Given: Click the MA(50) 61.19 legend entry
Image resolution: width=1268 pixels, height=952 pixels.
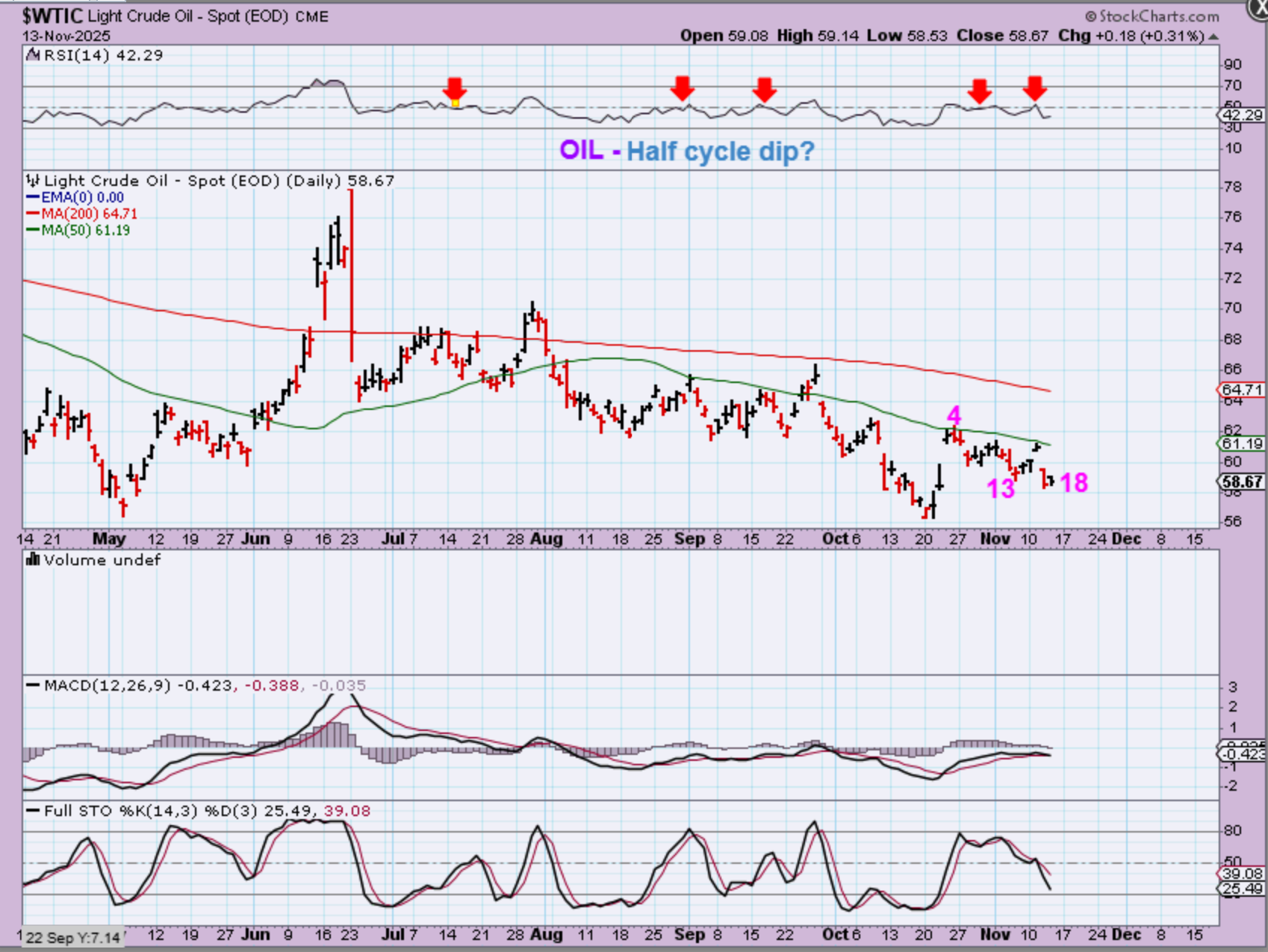Looking at the screenshot, I should click(x=85, y=230).
